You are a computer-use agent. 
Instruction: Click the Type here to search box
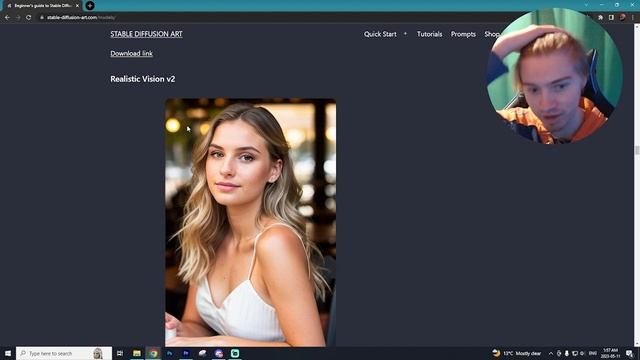64,353
